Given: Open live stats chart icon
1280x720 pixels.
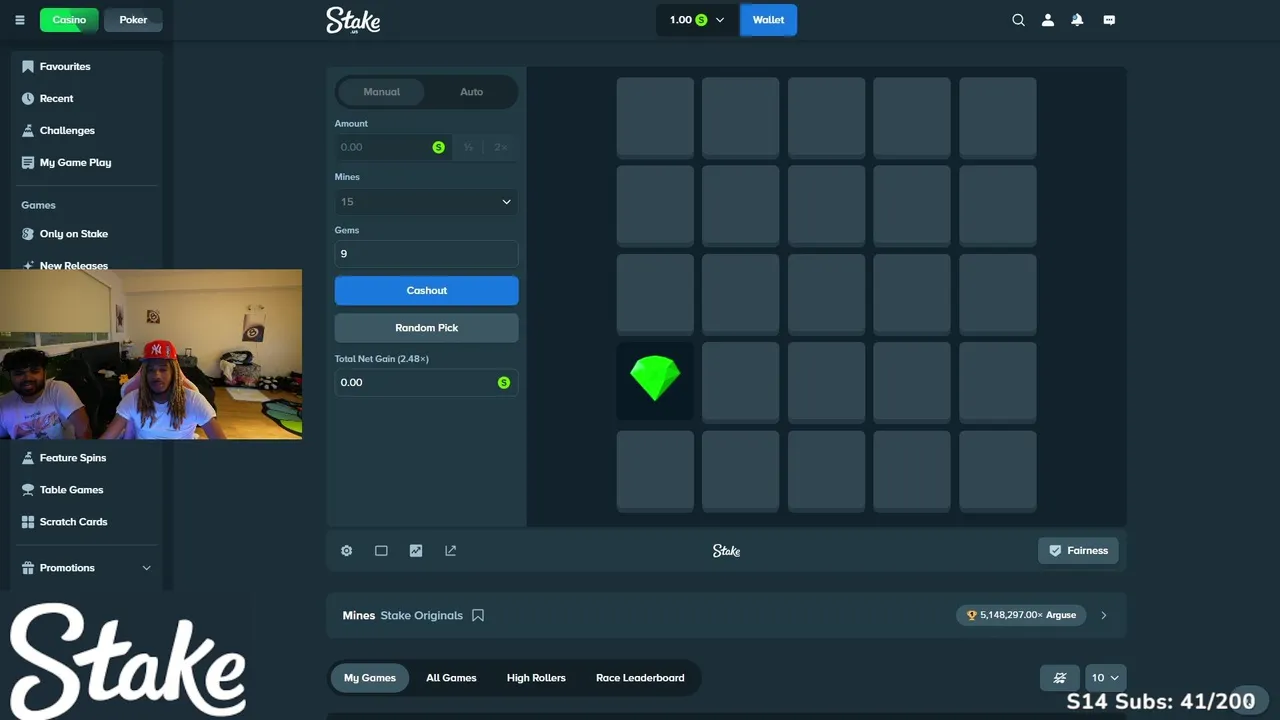Looking at the screenshot, I should (x=416, y=551).
